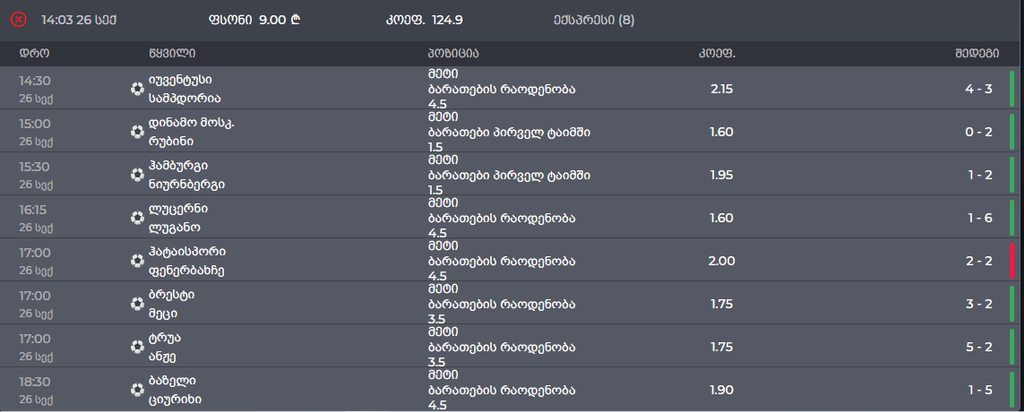Click the ბრესტი – მეცი soccer ball icon
Image resolution: width=1024 pixels, height=412 pixels.
[x=137, y=304]
